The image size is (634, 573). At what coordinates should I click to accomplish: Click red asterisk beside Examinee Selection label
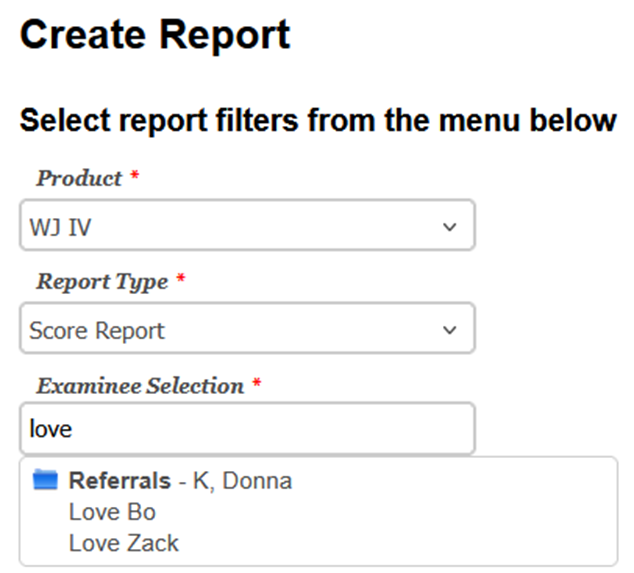(x=257, y=383)
